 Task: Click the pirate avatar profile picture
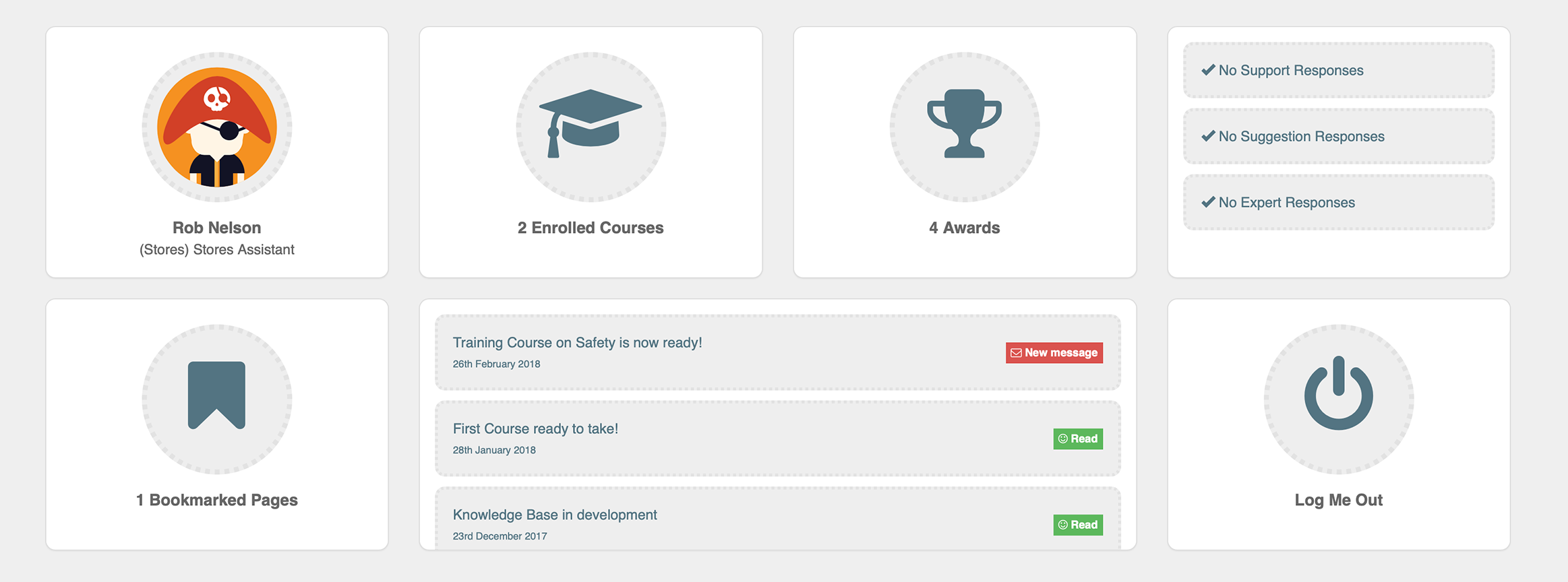[216, 127]
